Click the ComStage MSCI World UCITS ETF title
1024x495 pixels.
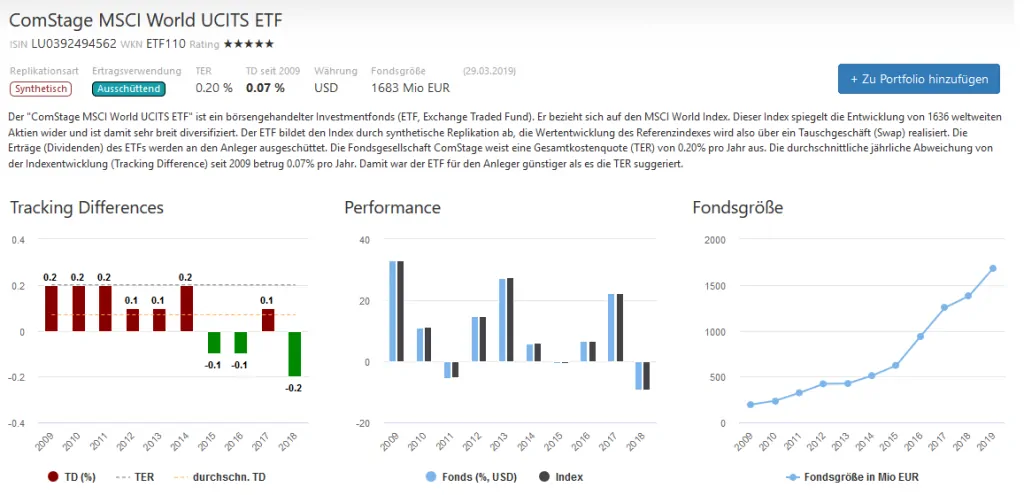pyautogui.click(x=146, y=20)
